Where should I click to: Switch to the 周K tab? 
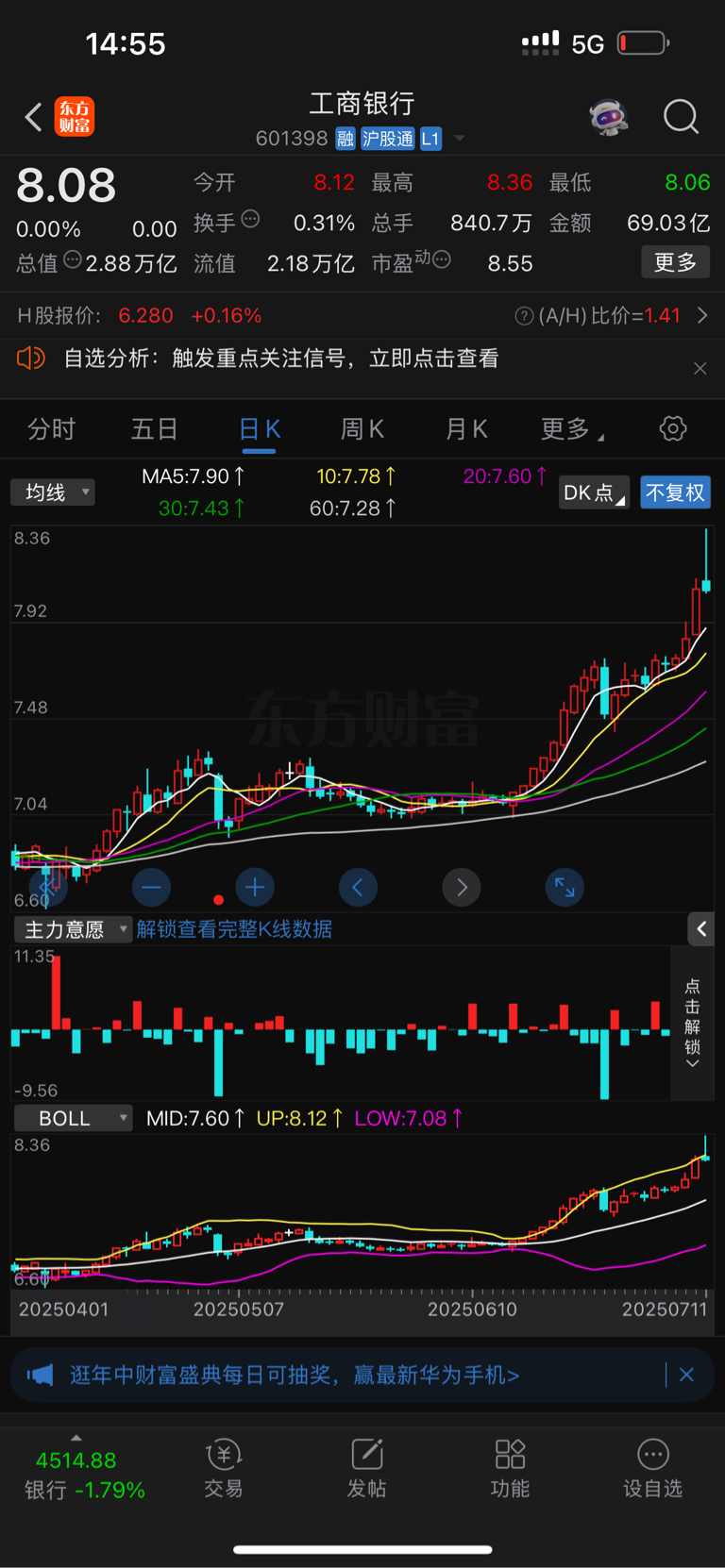(362, 429)
